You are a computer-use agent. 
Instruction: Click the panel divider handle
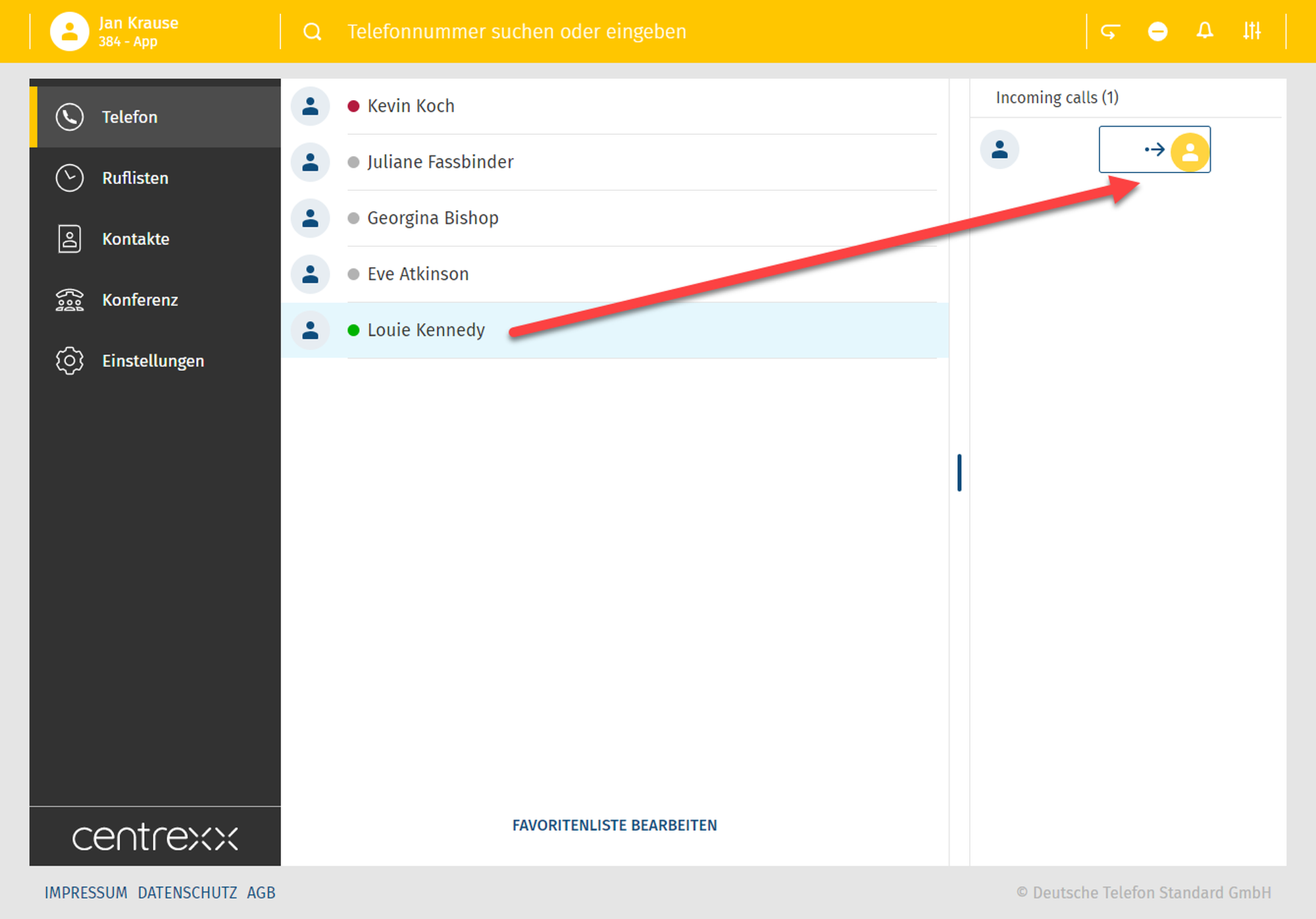pyautogui.click(x=959, y=473)
